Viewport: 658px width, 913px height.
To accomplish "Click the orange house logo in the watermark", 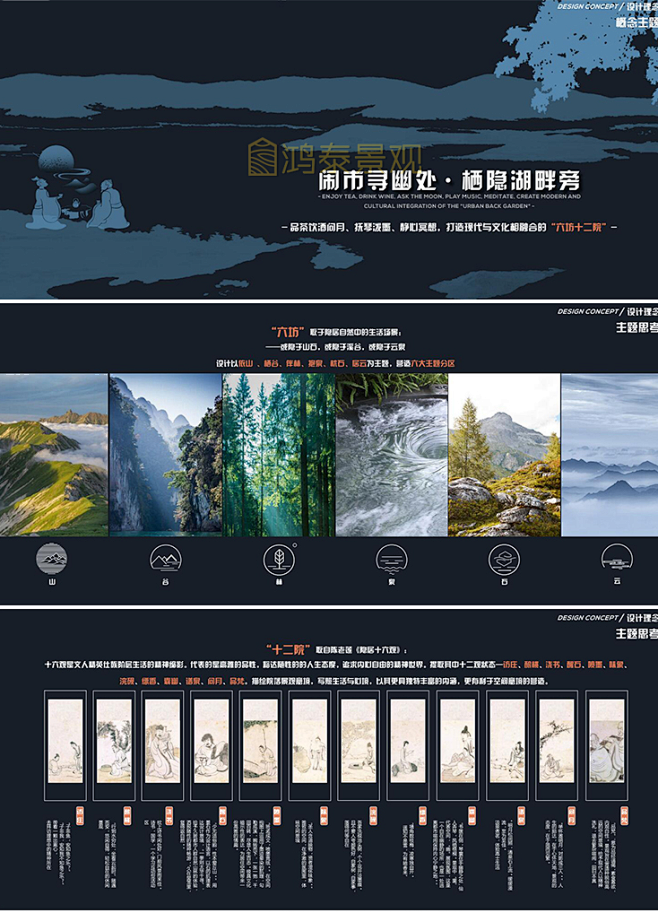I will point(263,156).
